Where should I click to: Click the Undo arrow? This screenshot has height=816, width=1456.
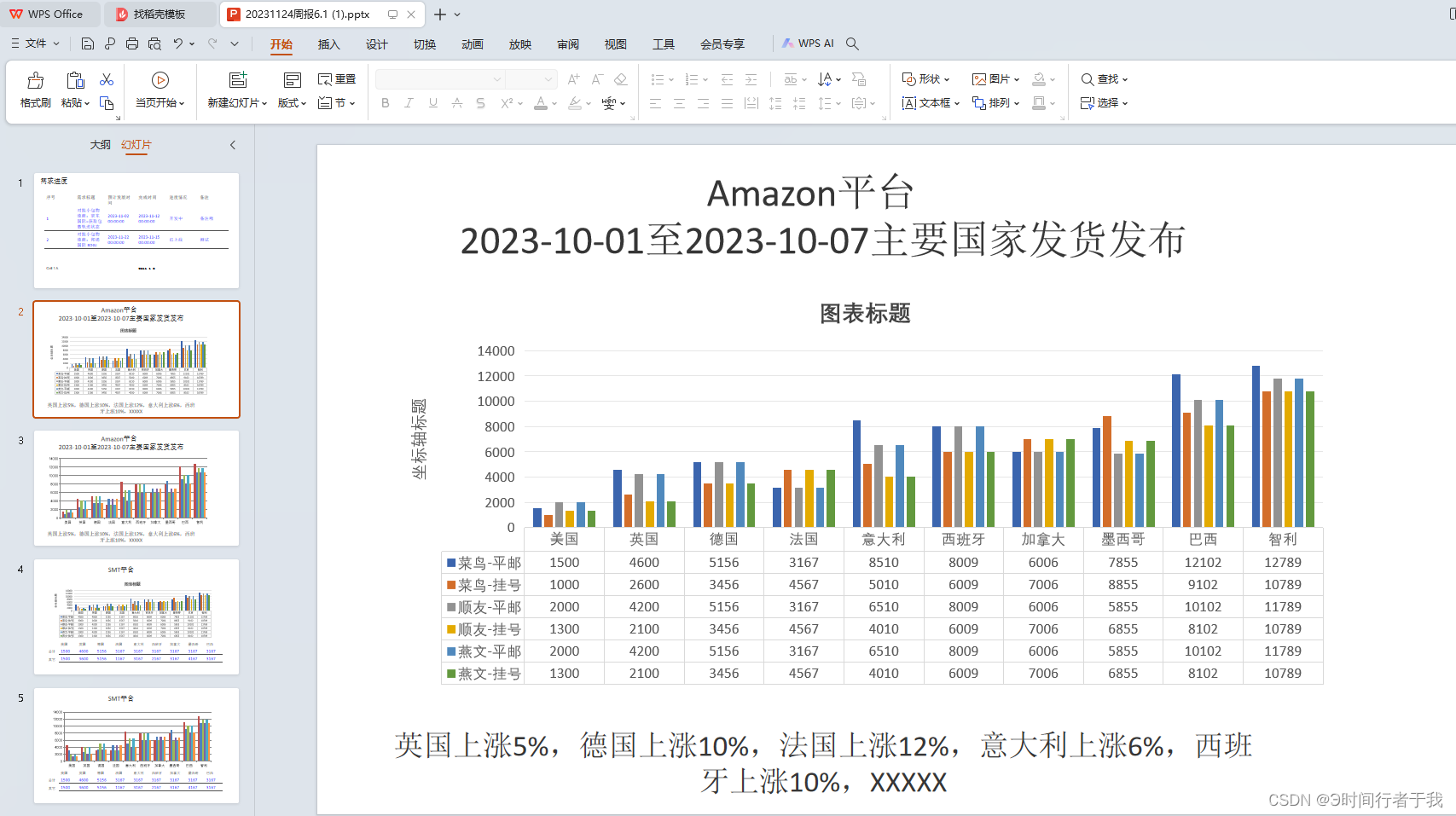[177, 43]
